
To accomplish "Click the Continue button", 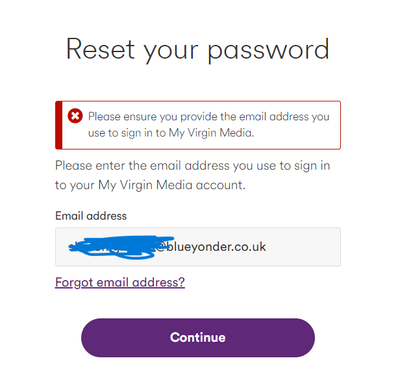I will 198,337.
